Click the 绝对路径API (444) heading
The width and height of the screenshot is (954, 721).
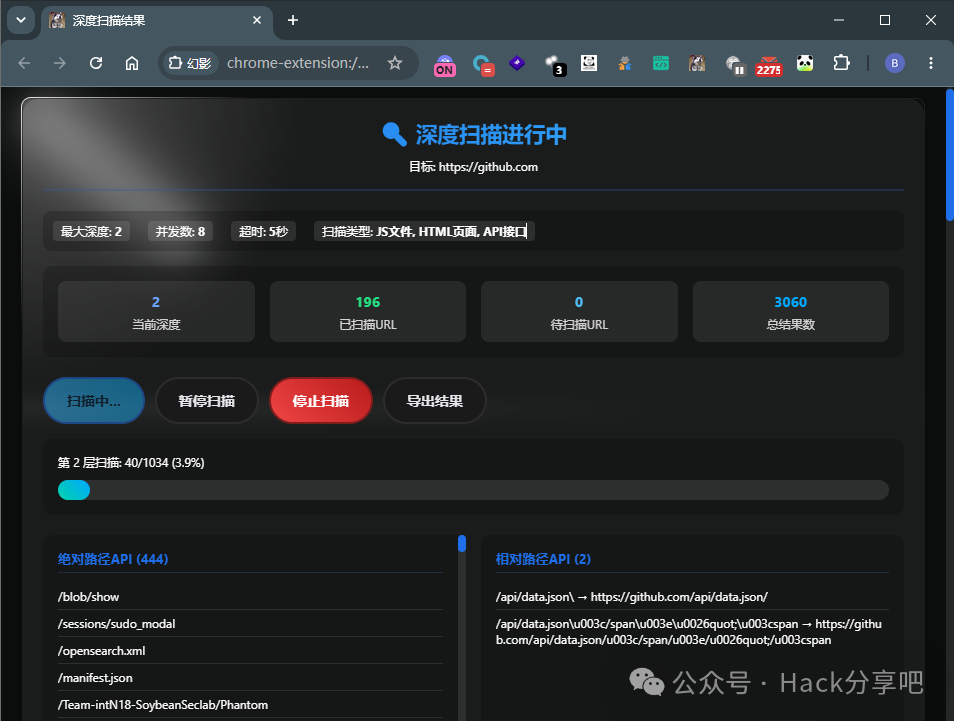[x=113, y=559]
